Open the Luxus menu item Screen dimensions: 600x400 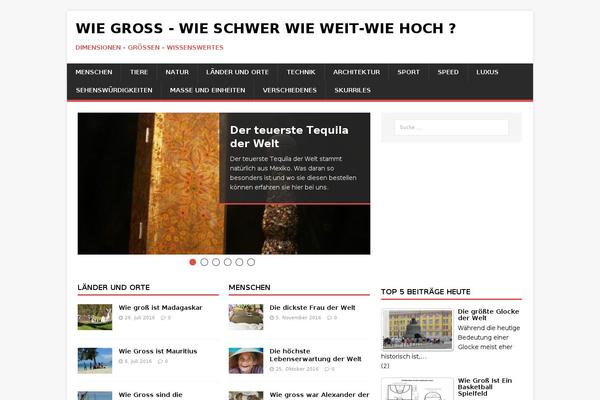[487, 72]
